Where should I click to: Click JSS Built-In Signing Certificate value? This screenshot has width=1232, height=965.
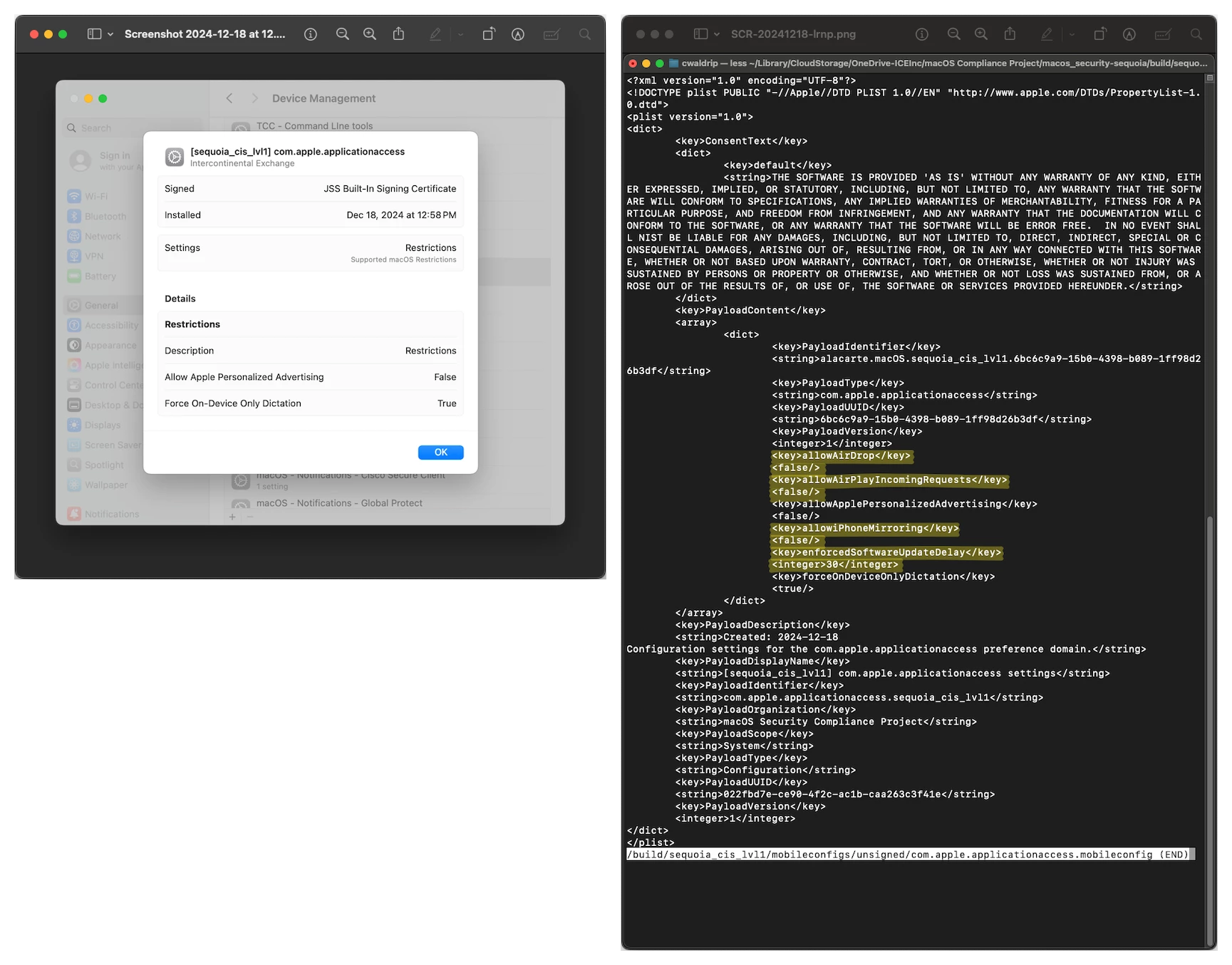click(390, 189)
